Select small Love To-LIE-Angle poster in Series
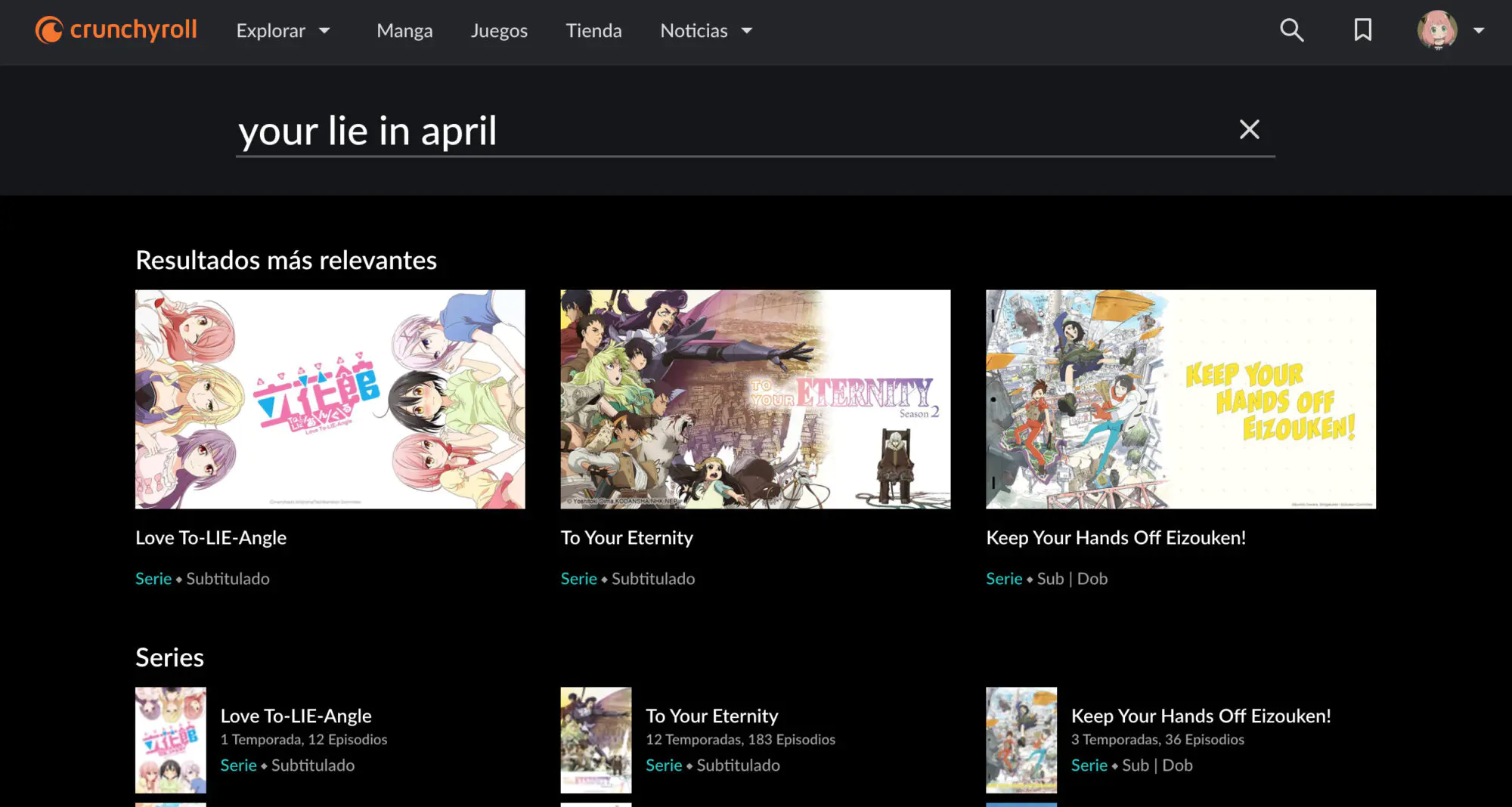Screen dimensions: 1512x807 (170, 740)
